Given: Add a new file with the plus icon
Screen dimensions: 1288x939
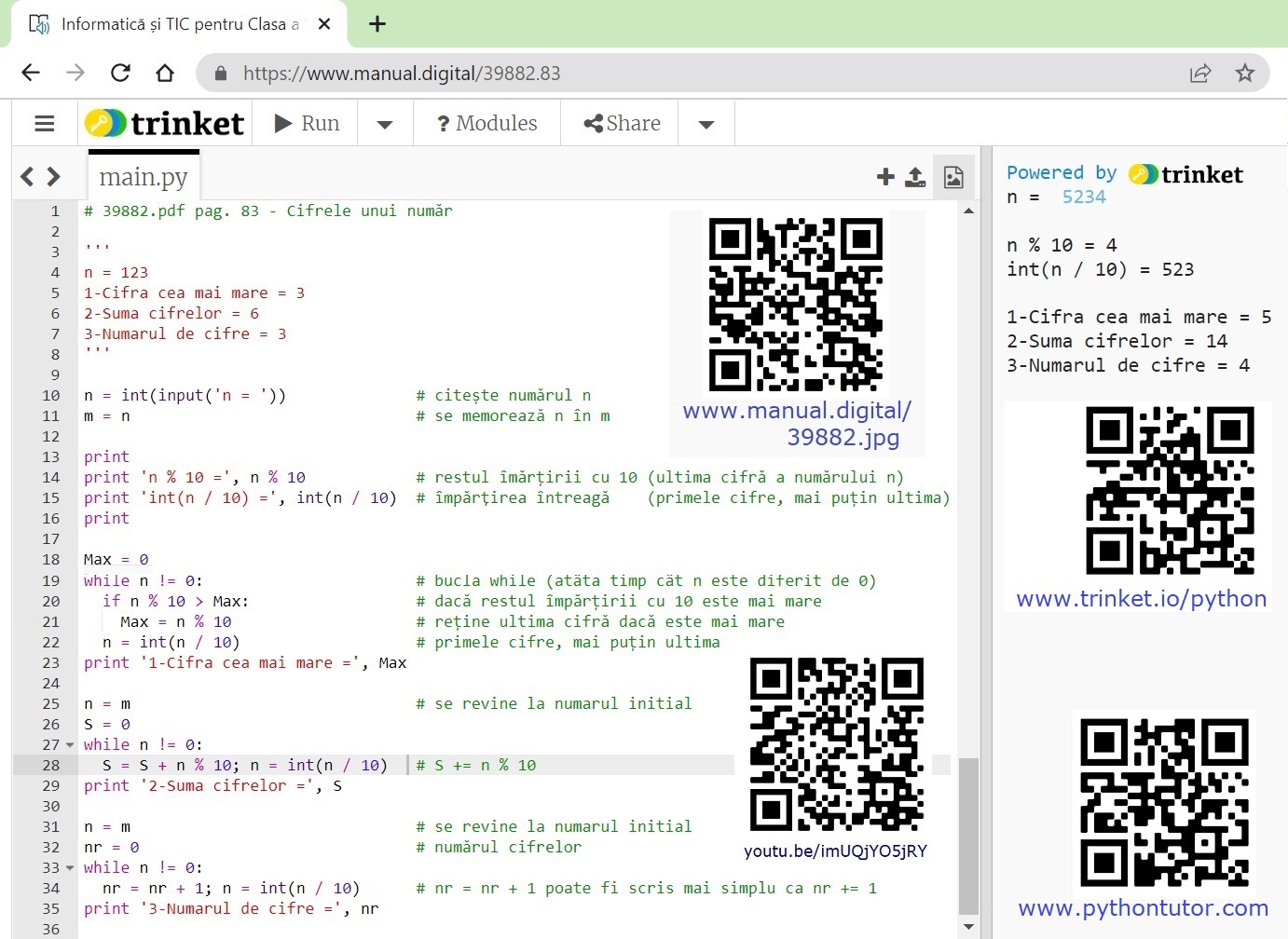Looking at the screenshot, I should click(885, 176).
